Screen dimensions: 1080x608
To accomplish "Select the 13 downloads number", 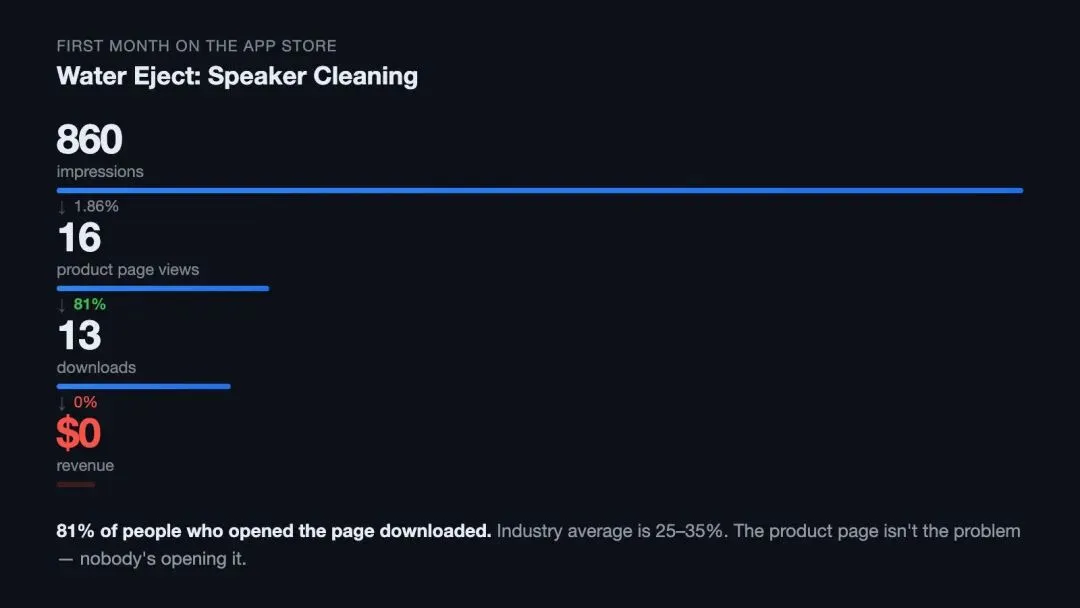I will [x=79, y=336].
